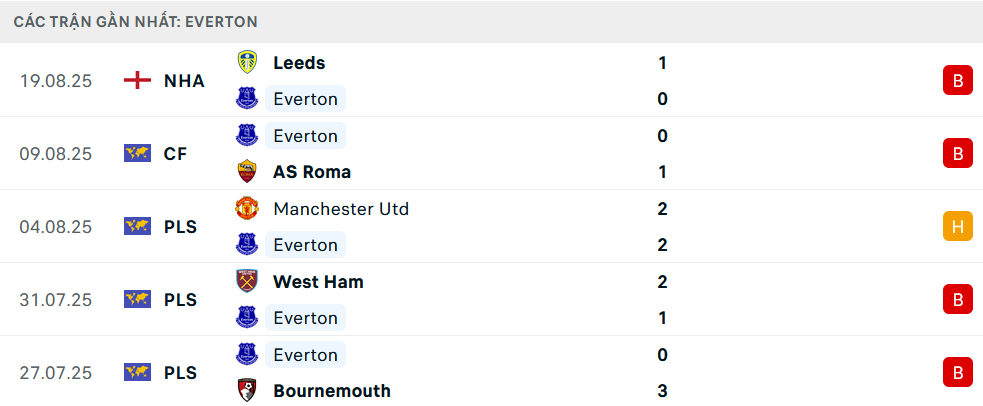The width and height of the screenshot is (983, 406).
Task: Open the AS Roma team link
Action: click(312, 172)
